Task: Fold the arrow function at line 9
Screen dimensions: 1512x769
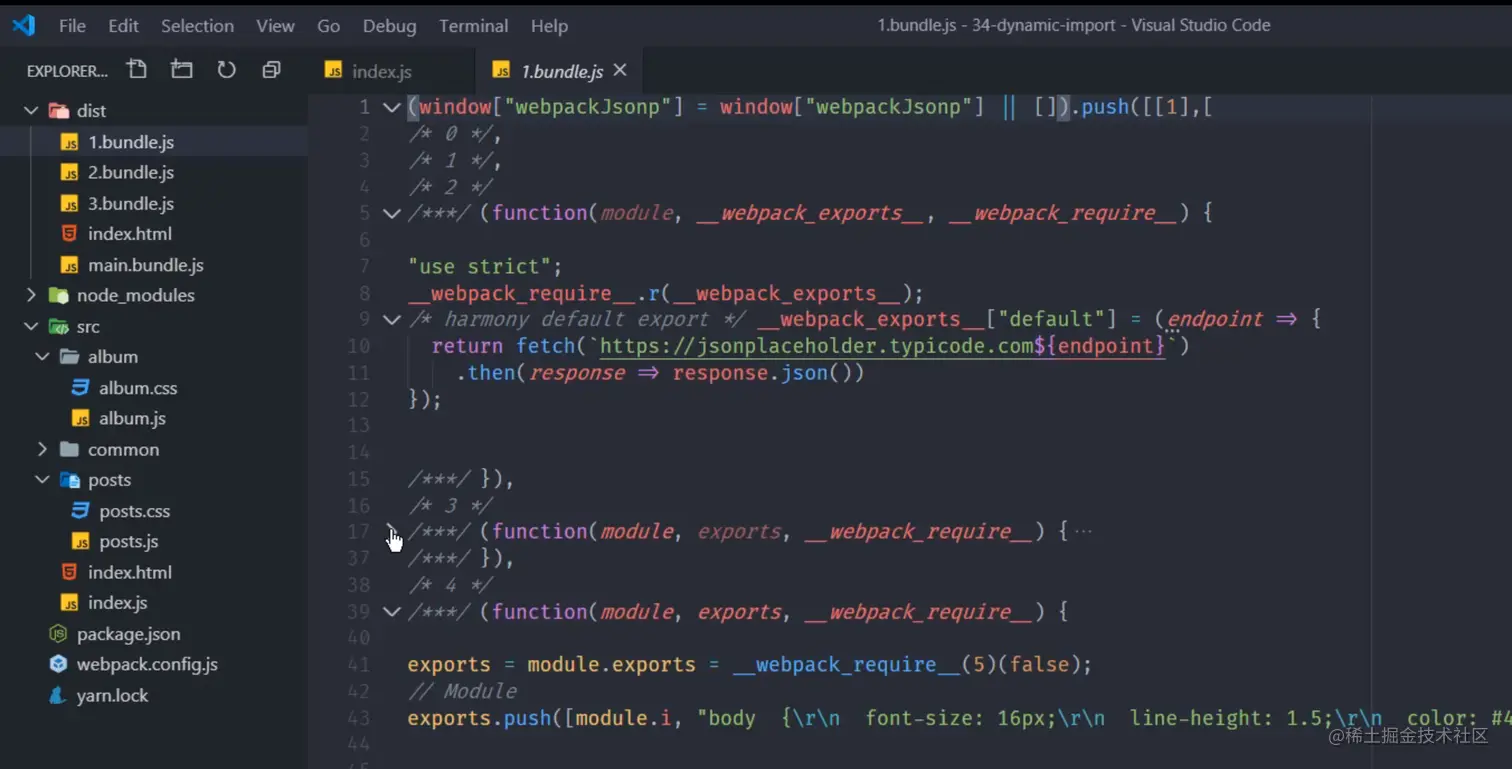Action: coord(391,319)
